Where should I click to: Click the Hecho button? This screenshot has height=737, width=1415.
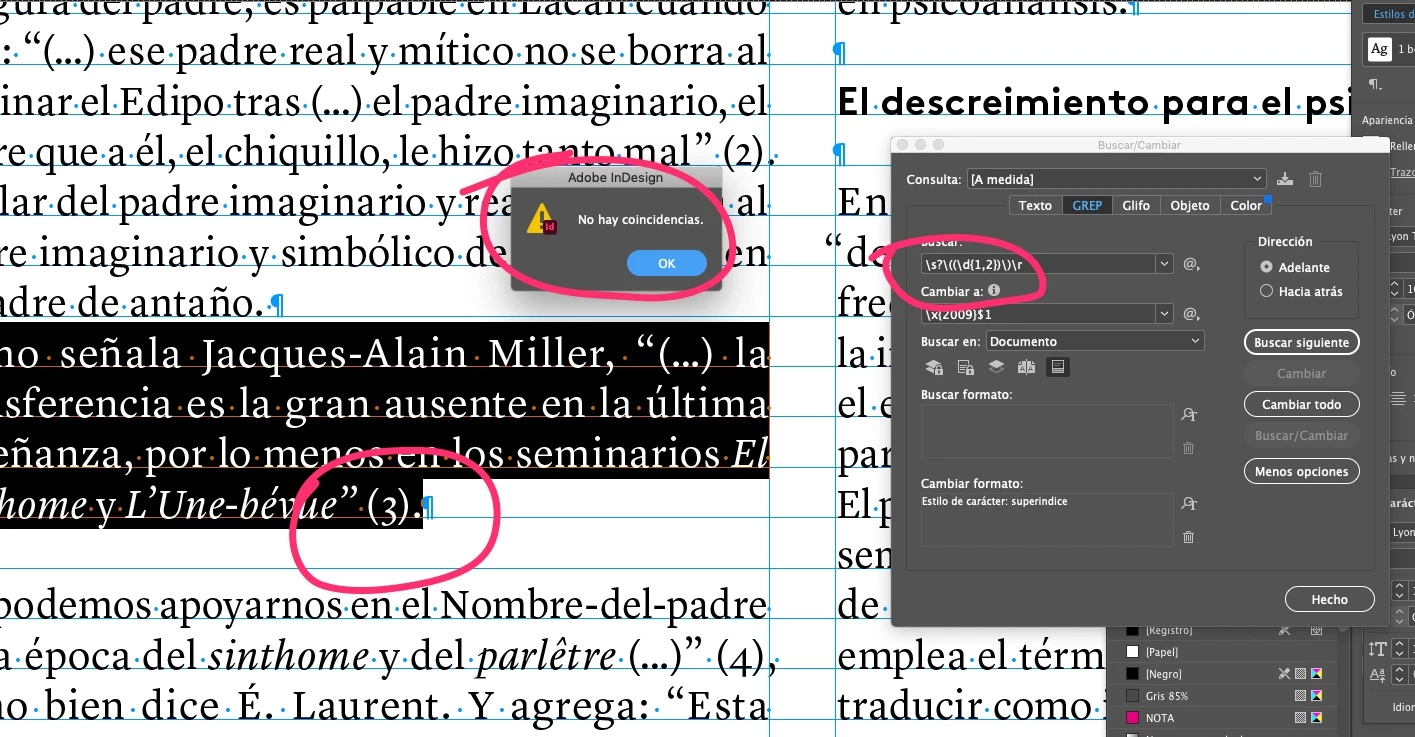point(1330,599)
